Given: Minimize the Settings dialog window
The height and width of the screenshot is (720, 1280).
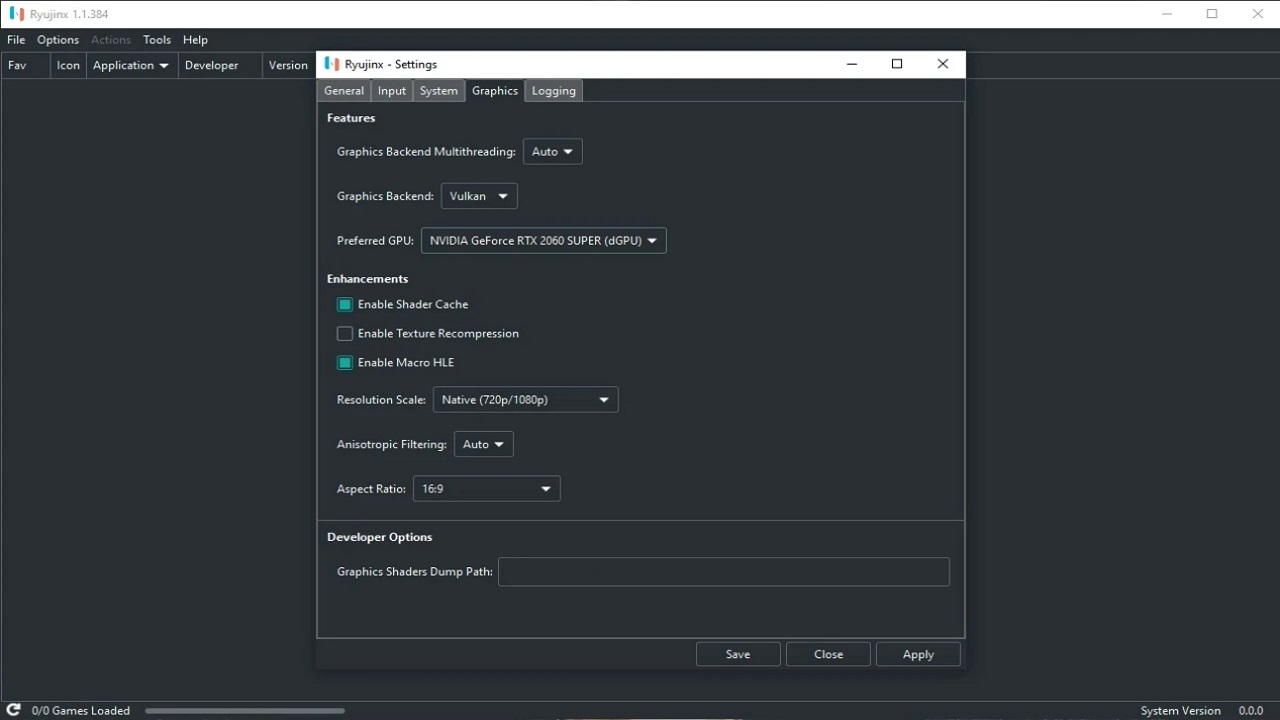Looking at the screenshot, I should pyautogui.click(x=852, y=64).
